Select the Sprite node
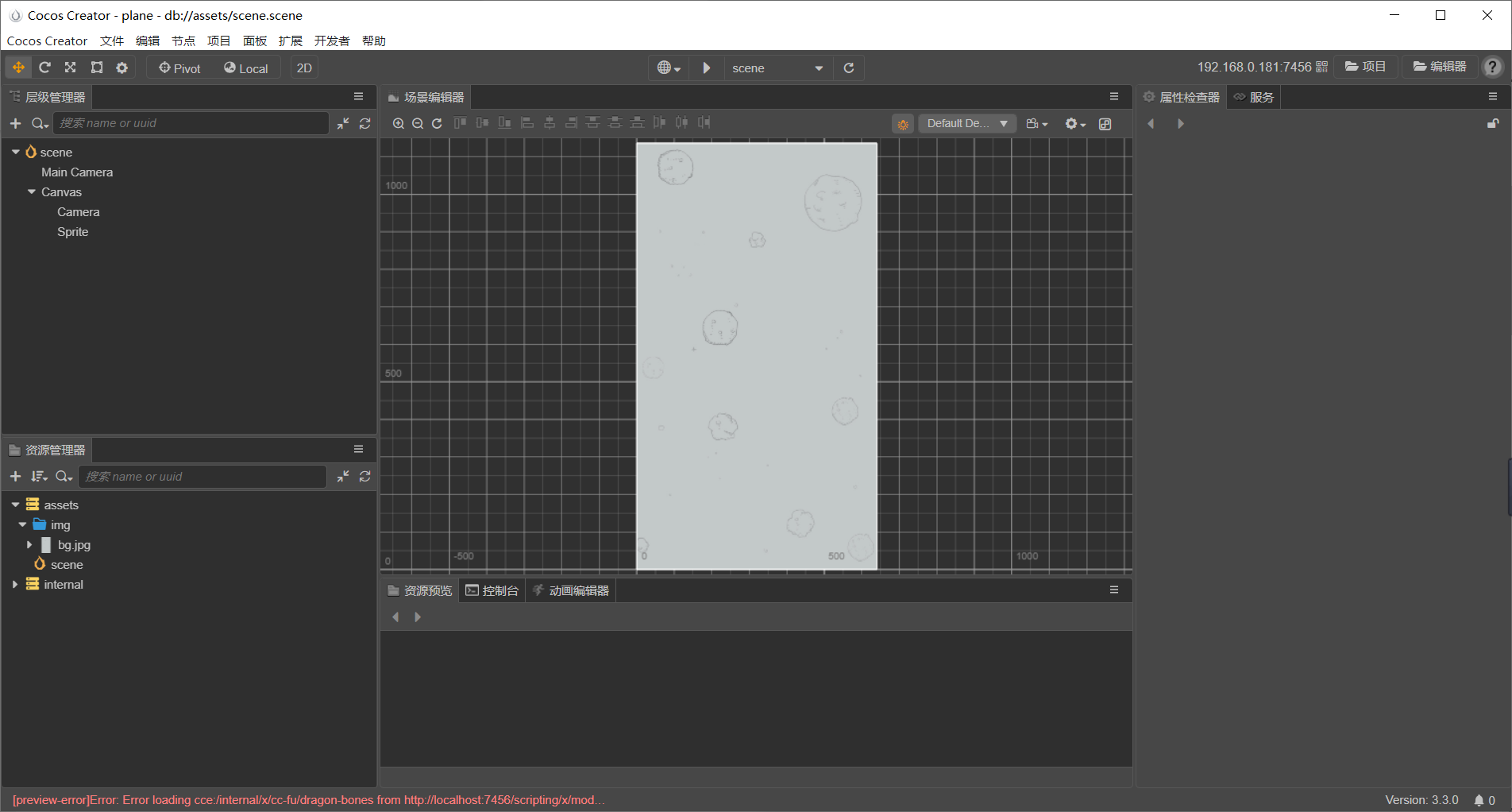1512x812 pixels. tap(72, 231)
